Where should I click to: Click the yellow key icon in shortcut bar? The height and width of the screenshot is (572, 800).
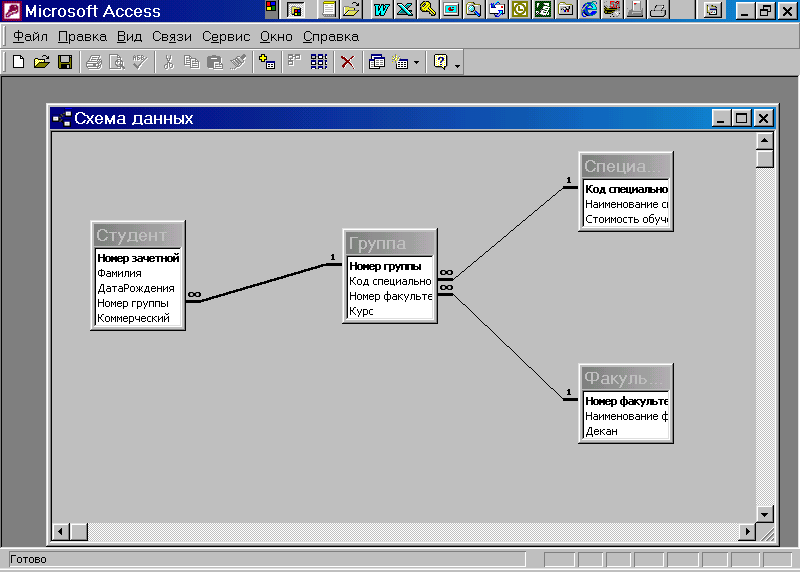[428, 10]
